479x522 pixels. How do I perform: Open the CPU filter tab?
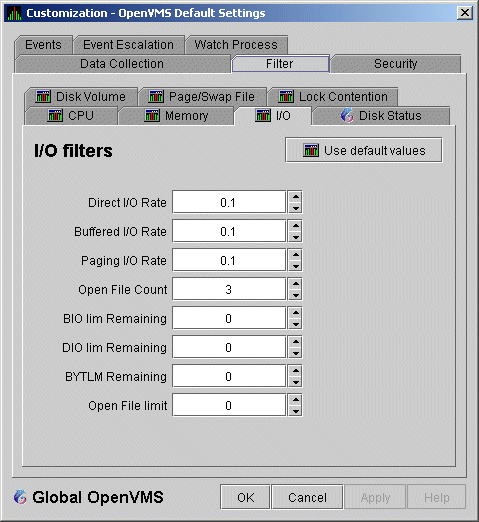pos(71,116)
